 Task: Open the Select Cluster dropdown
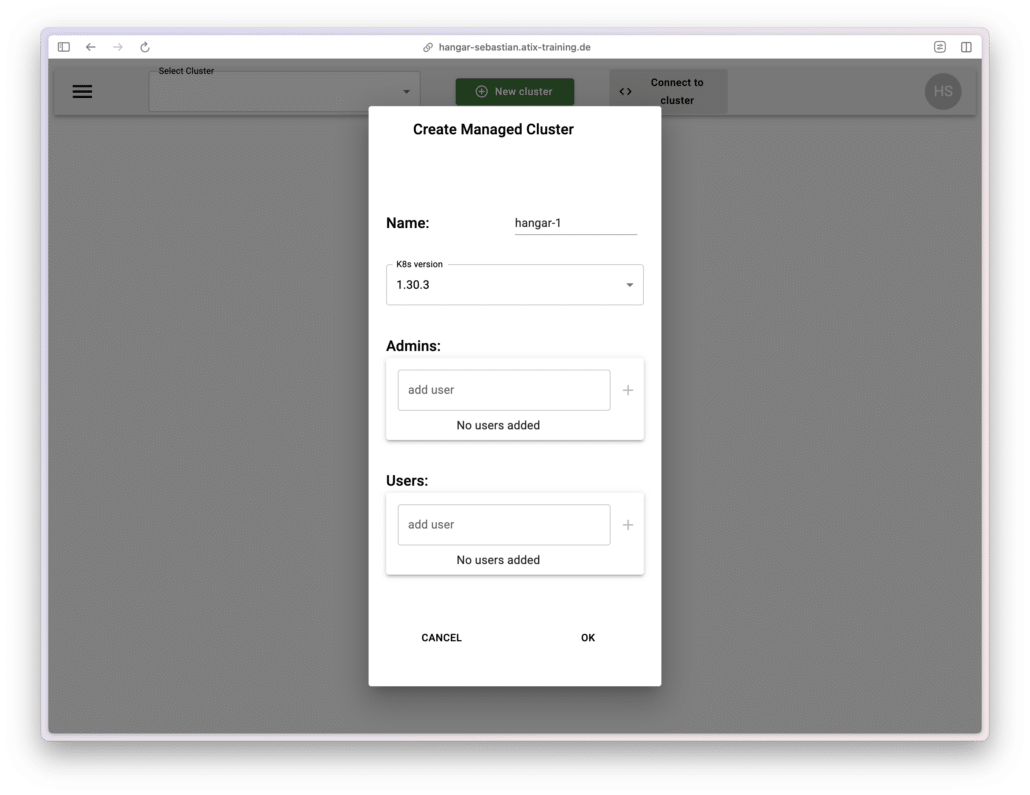284,92
